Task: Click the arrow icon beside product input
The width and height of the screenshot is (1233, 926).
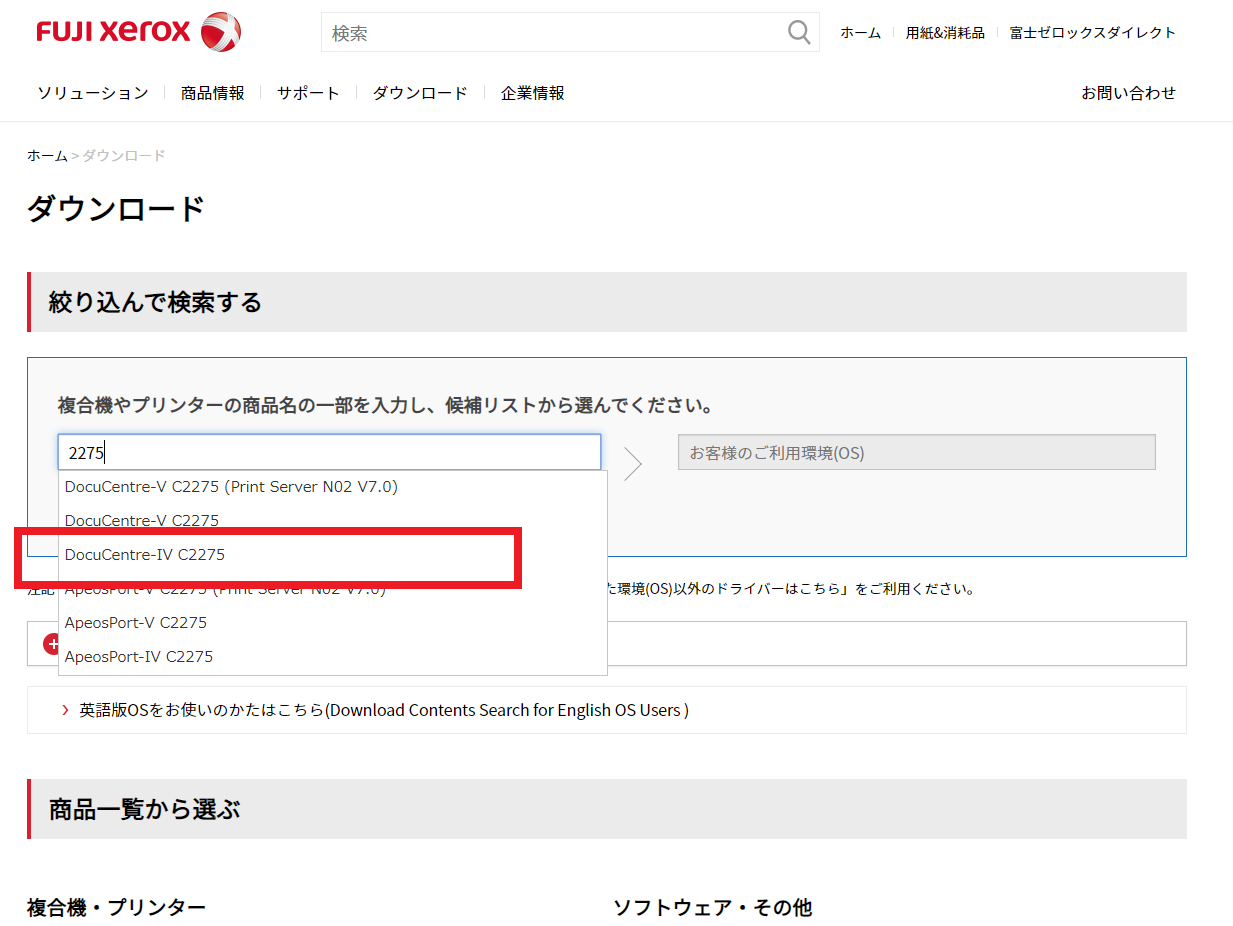Action: (x=633, y=463)
